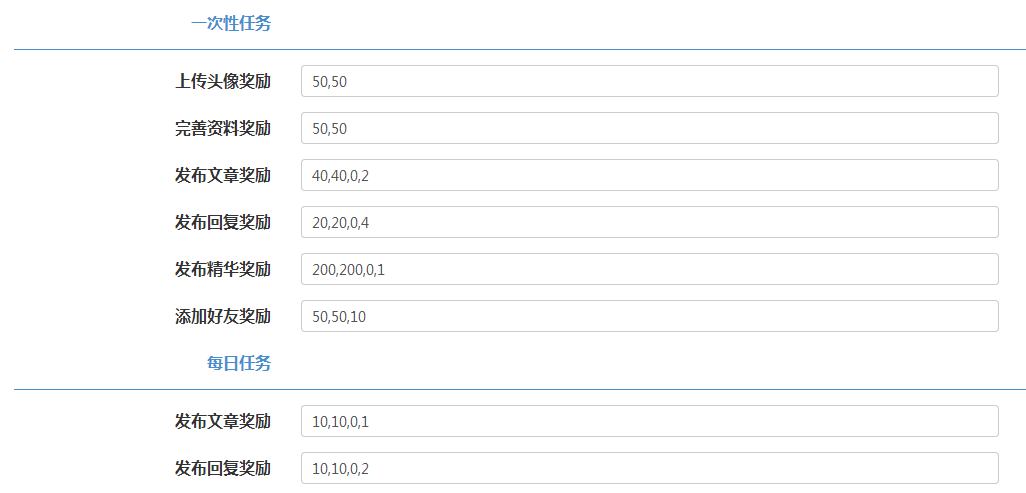Click the divider line below 一次性任务 heading

[x=519, y=49]
